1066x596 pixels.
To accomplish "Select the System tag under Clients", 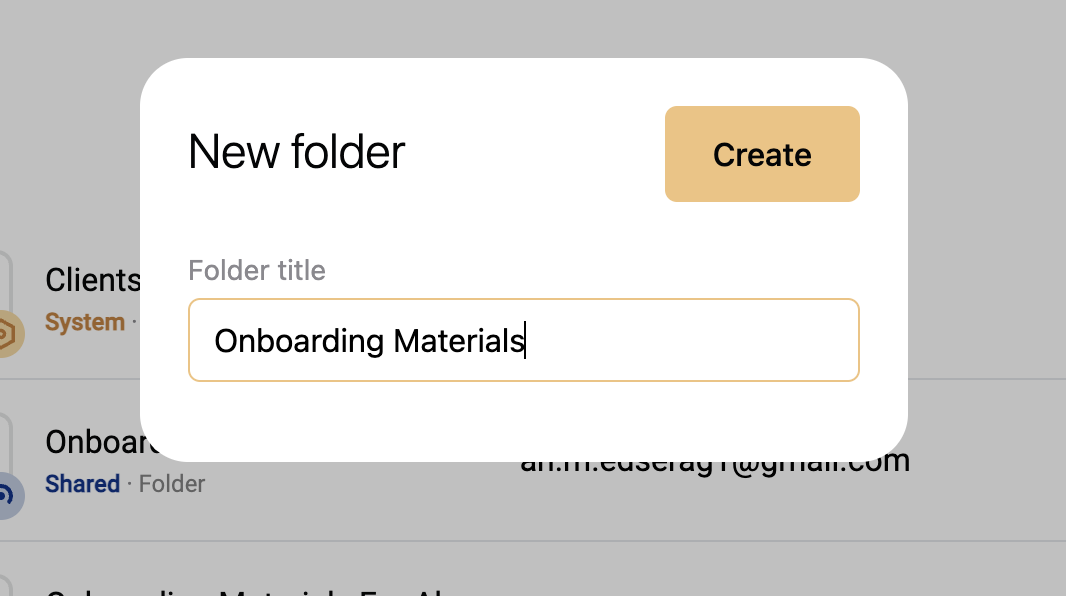I will coord(85,322).
